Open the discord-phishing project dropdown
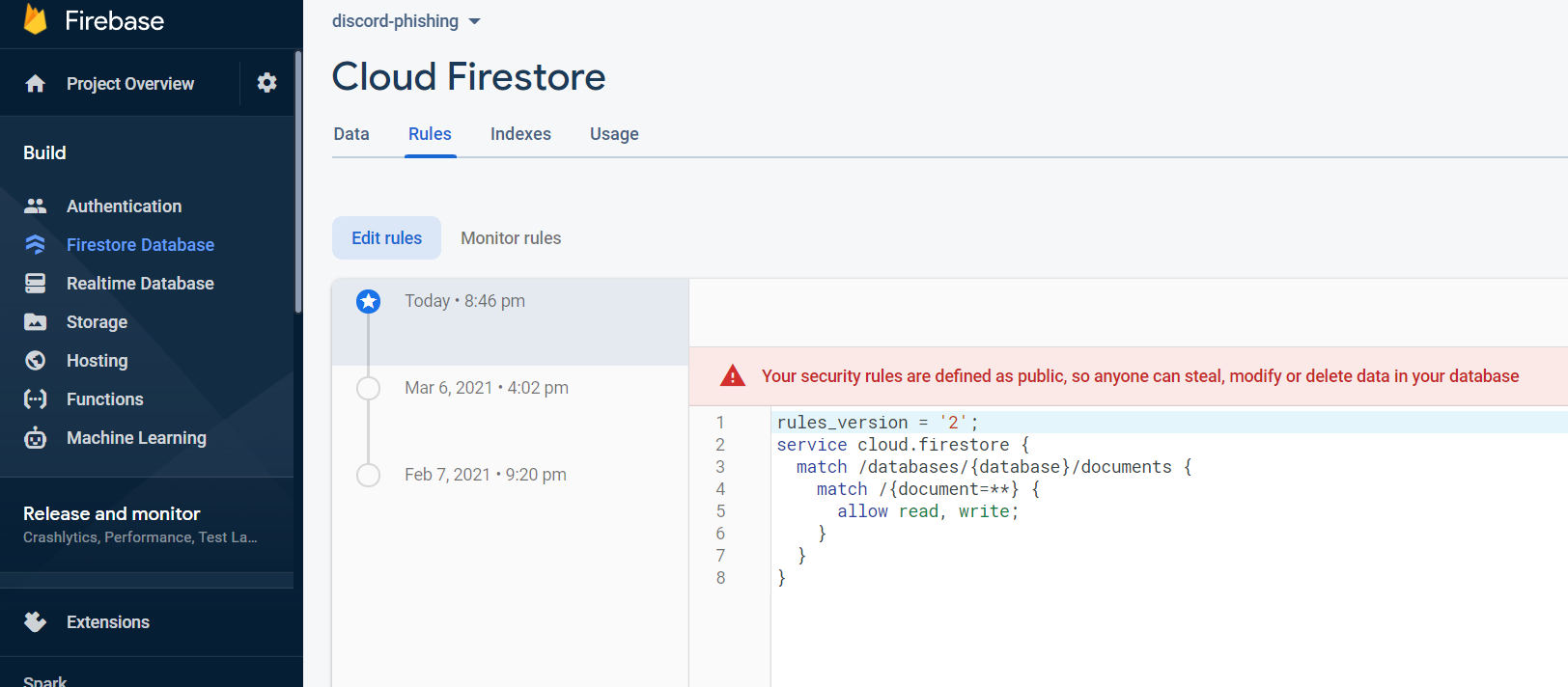This screenshot has height=687, width=1568. coord(406,21)
